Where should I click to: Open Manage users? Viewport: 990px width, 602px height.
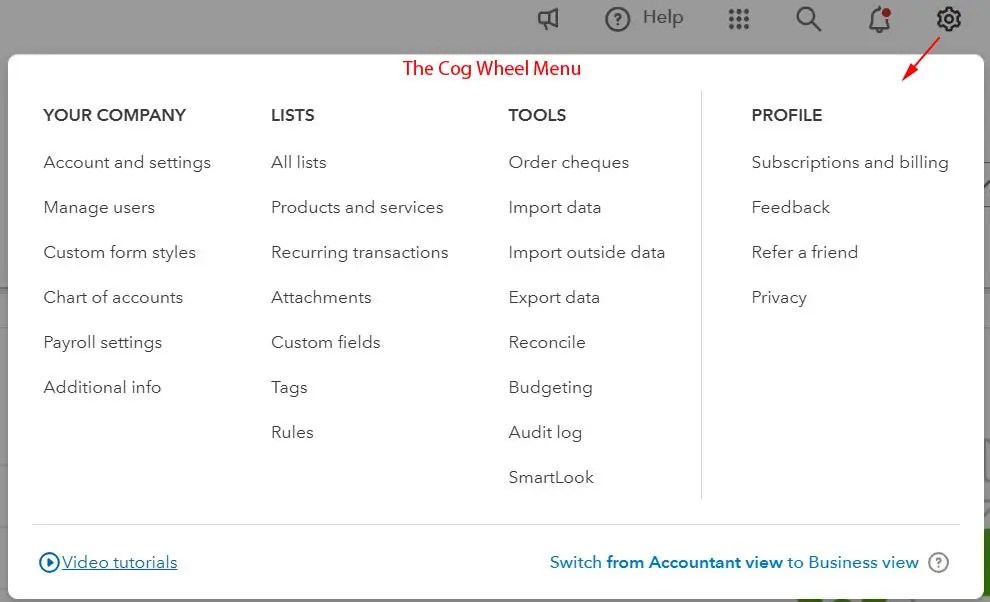(99, 207)
